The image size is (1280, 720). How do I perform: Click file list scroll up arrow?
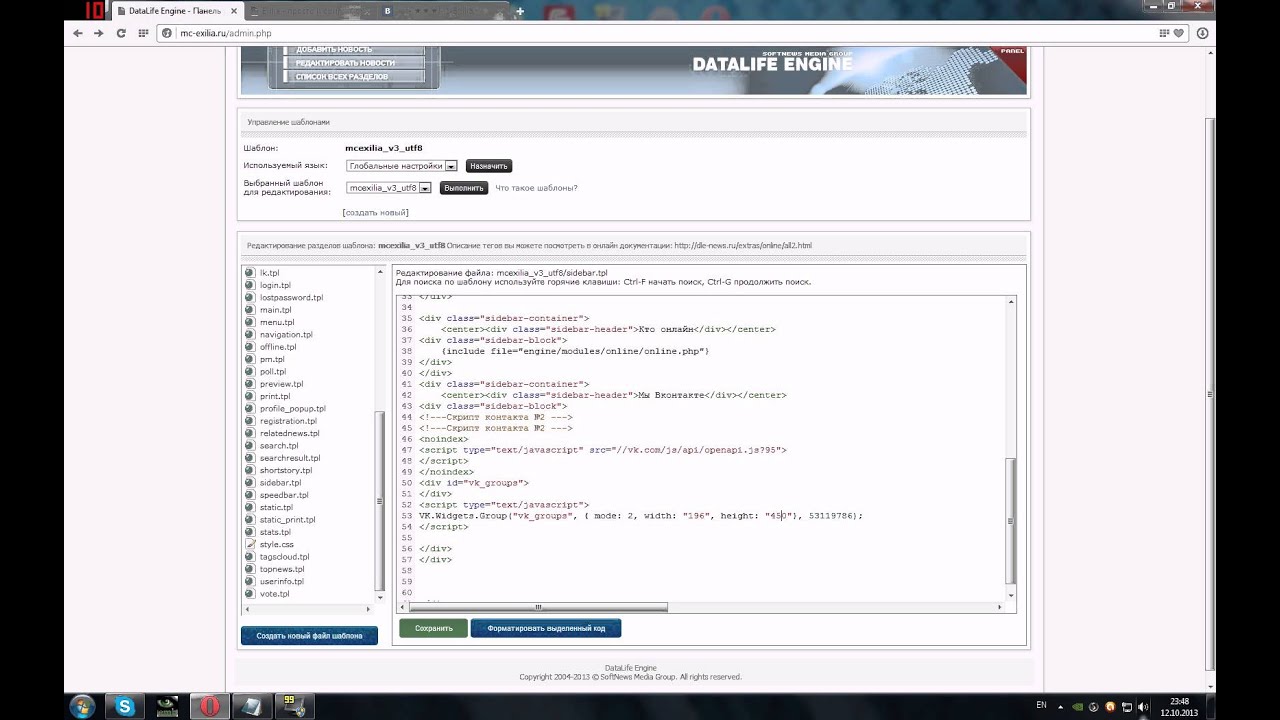click(x=380, y=272)
